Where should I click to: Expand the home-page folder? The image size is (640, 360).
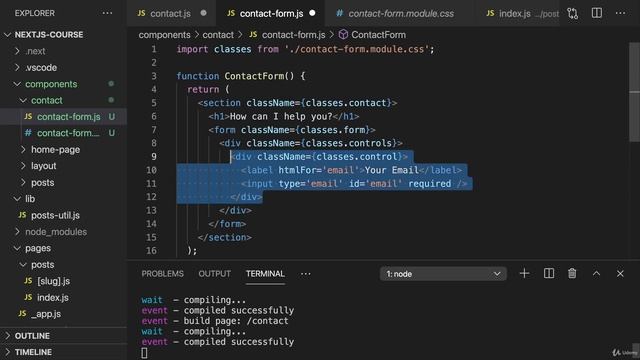coord(23,150)
